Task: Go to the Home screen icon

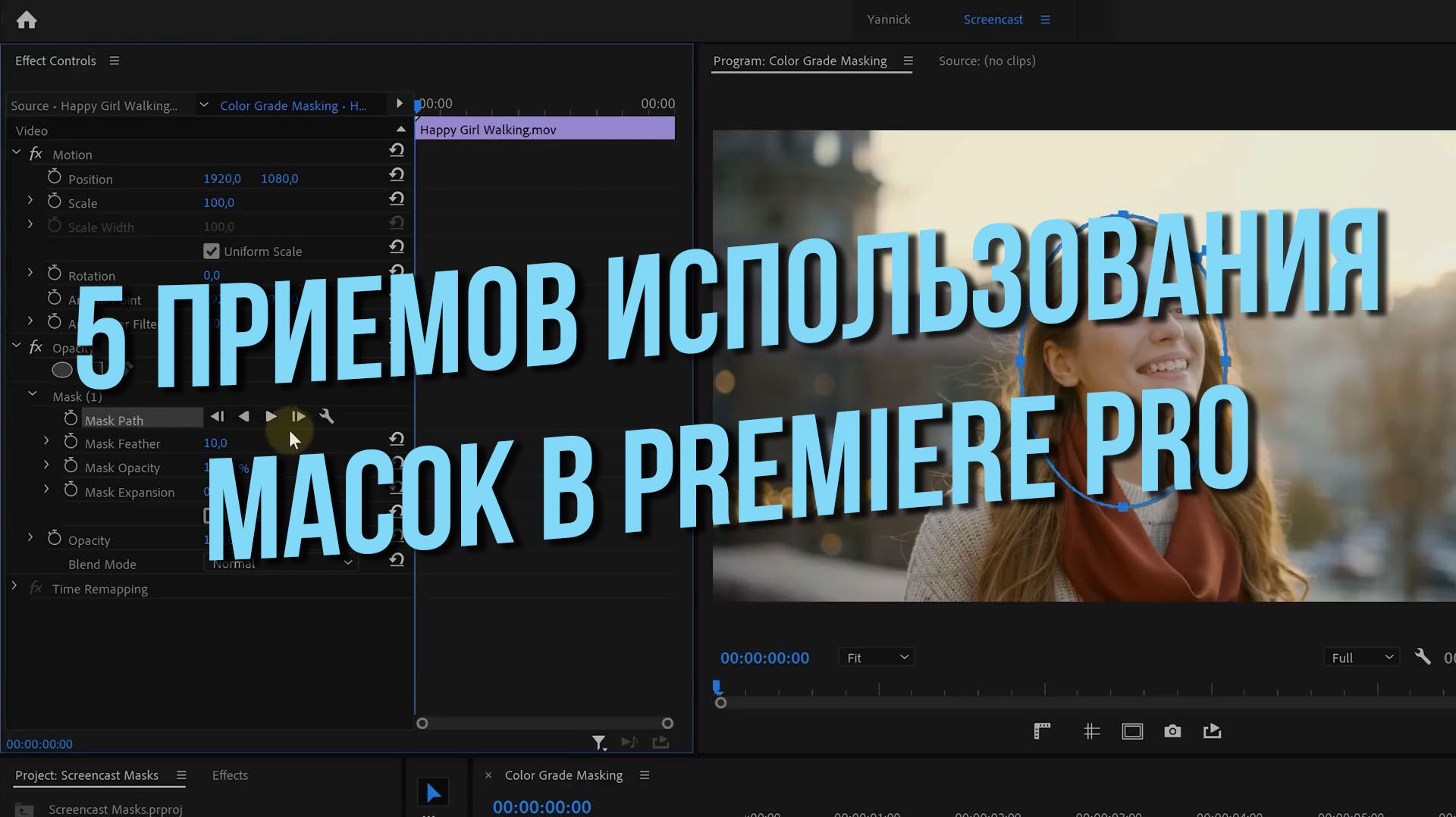Action: point(27,20)
